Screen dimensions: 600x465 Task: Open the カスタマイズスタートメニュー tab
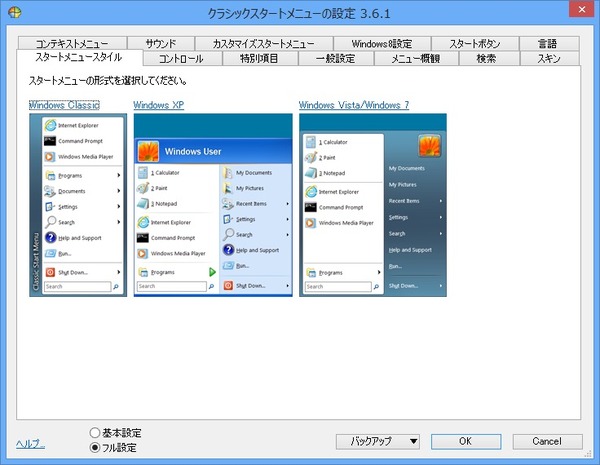pyautogui.click(x=264, y=43)
